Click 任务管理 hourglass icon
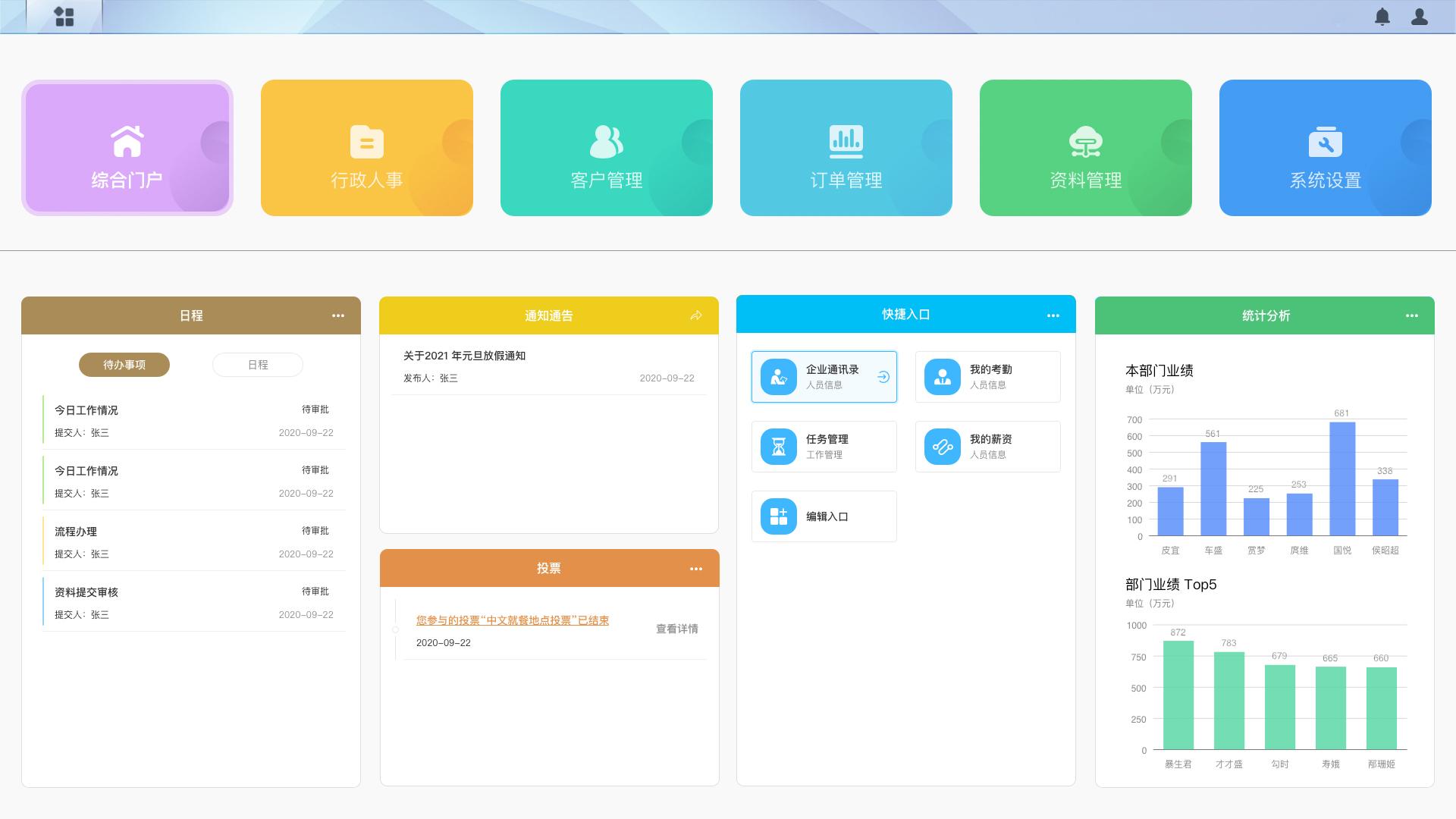 (779, 447)
